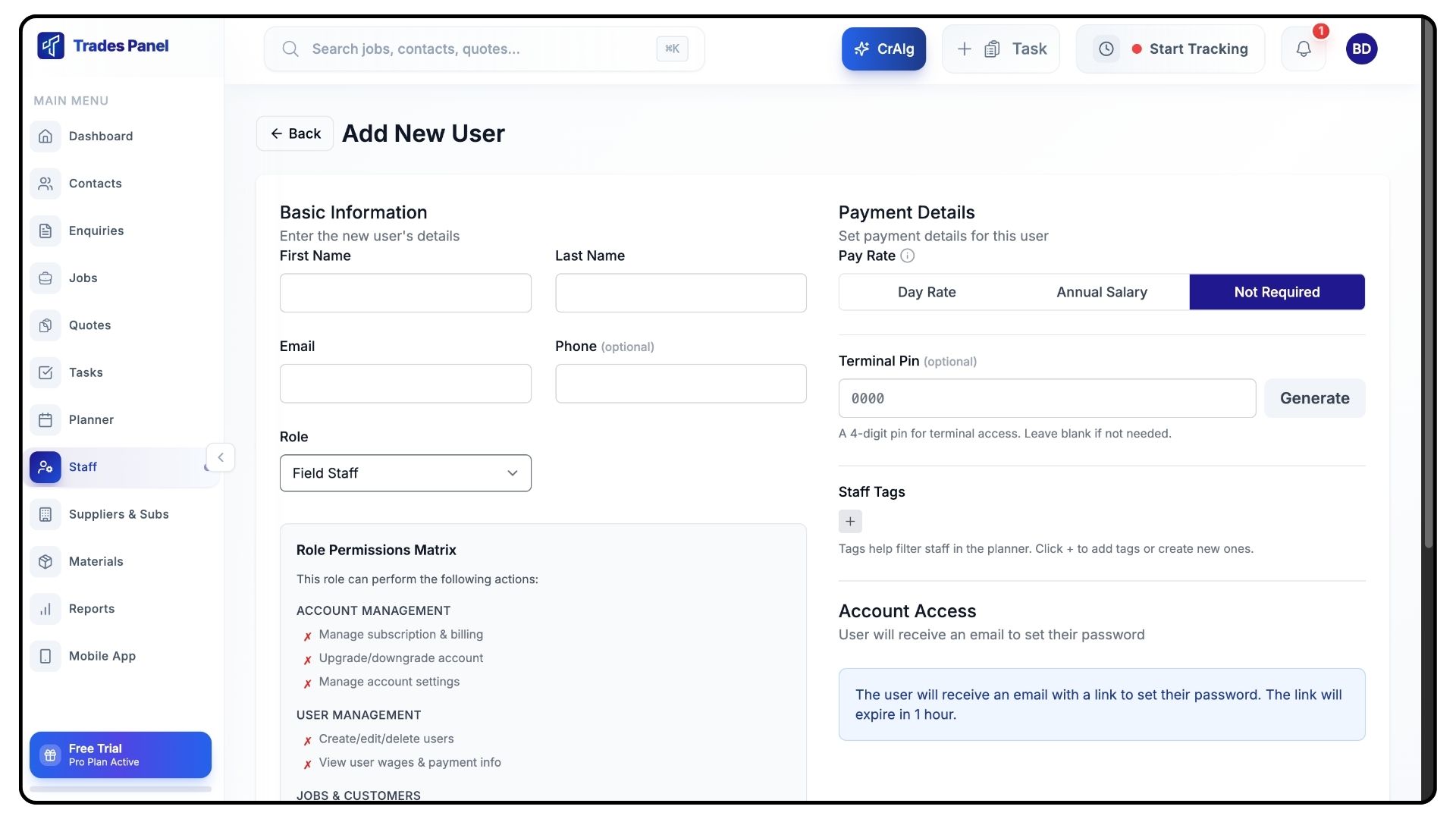Choose the Not Required pay option
The height and width of the screenshot is (819, 1456).
[x=1276, y=293]
